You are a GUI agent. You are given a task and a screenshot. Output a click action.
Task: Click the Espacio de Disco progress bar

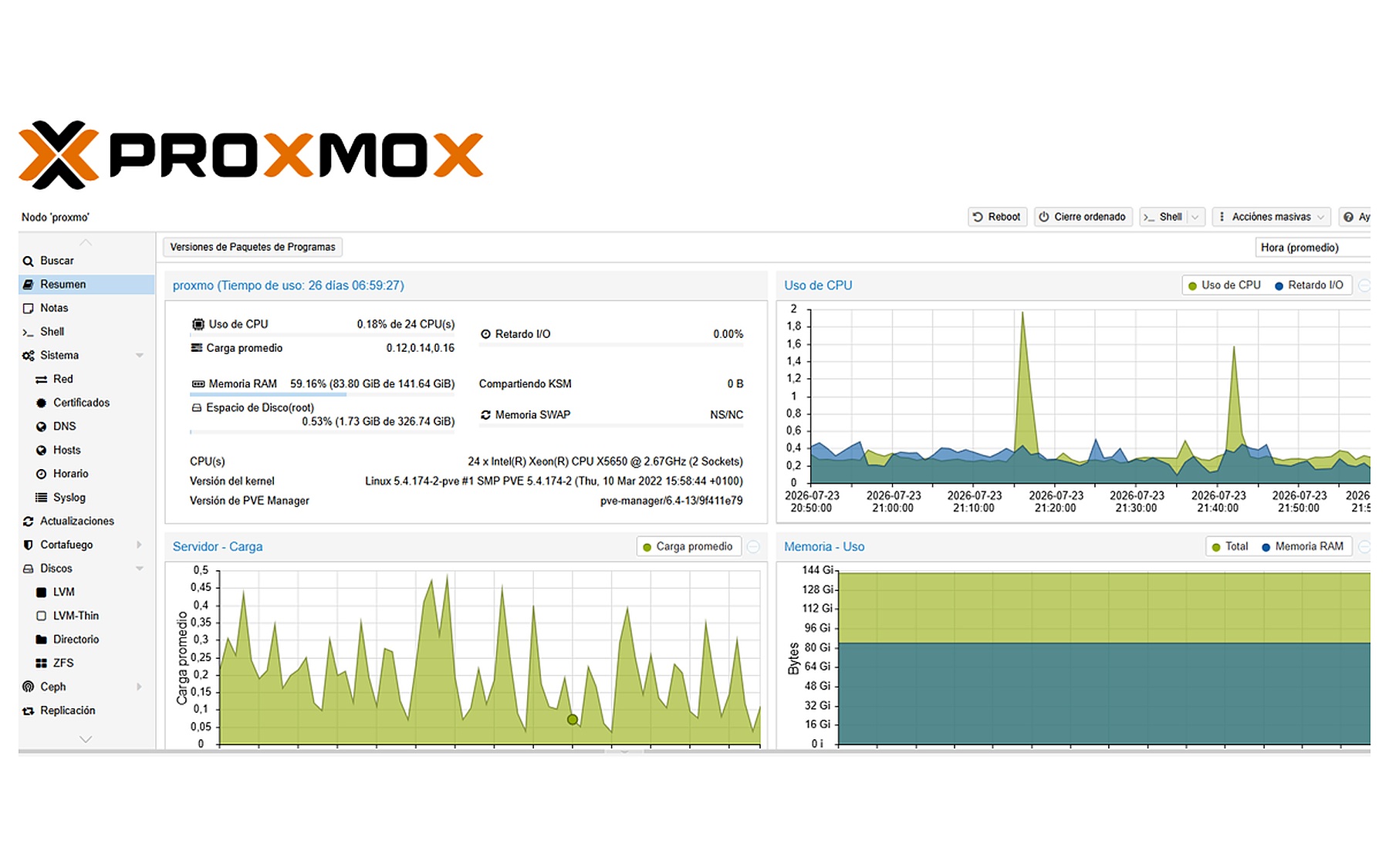click(x=323, y=432)
